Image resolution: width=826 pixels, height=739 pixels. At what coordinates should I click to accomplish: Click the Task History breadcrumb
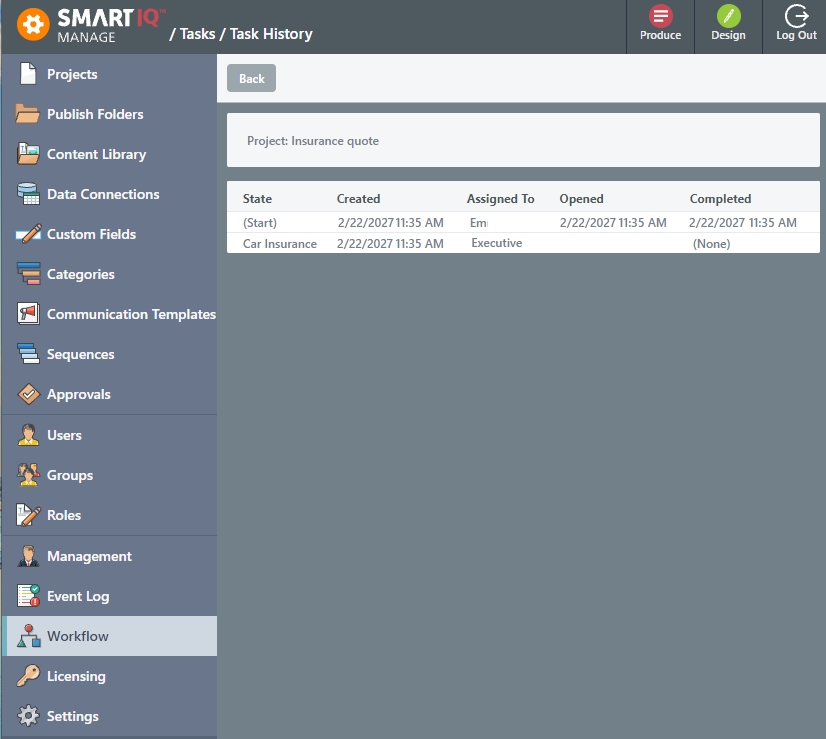coord(271,34)
